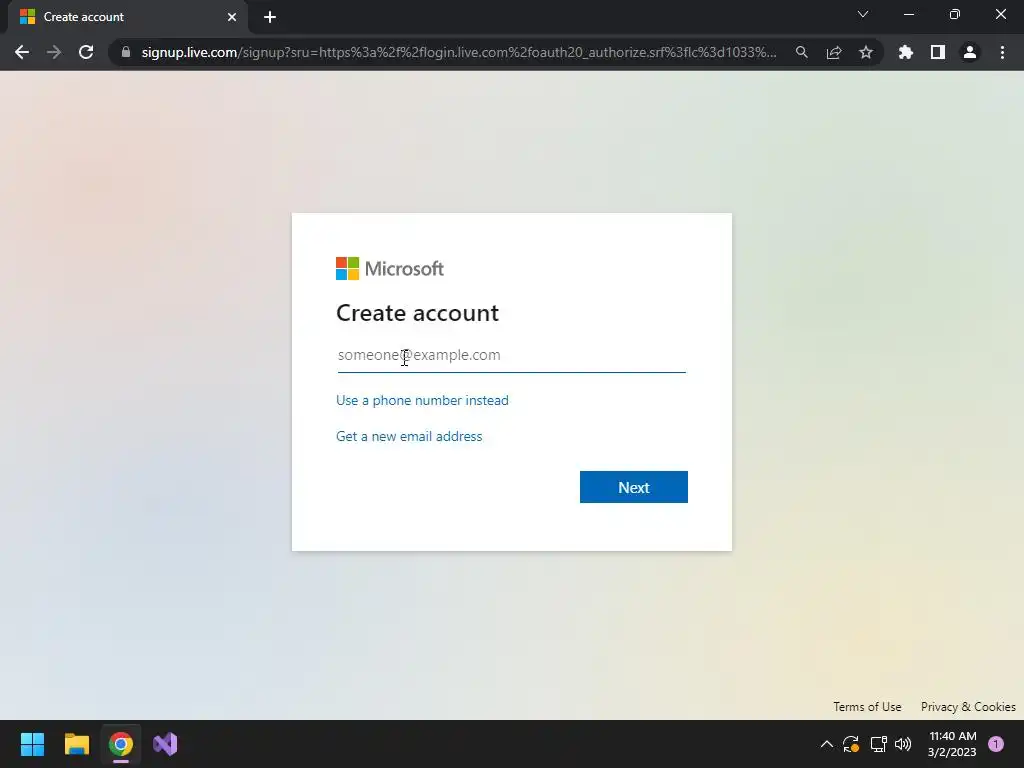1024x768 pixels.
Task: Minimize the Chrome window
Action: 908,14
